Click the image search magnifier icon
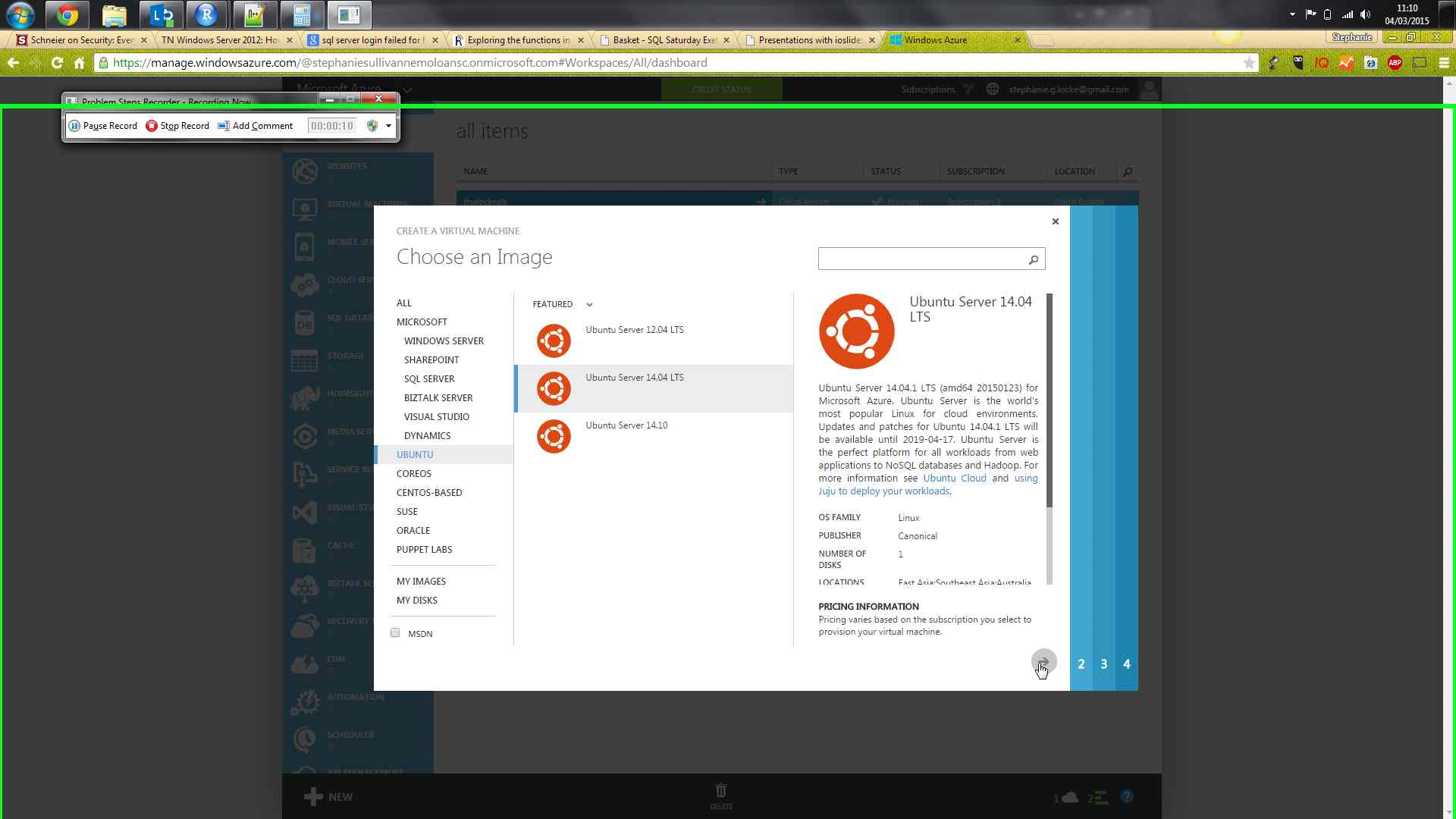The height and width of the screenshot is (819, 1456). 1033,260
